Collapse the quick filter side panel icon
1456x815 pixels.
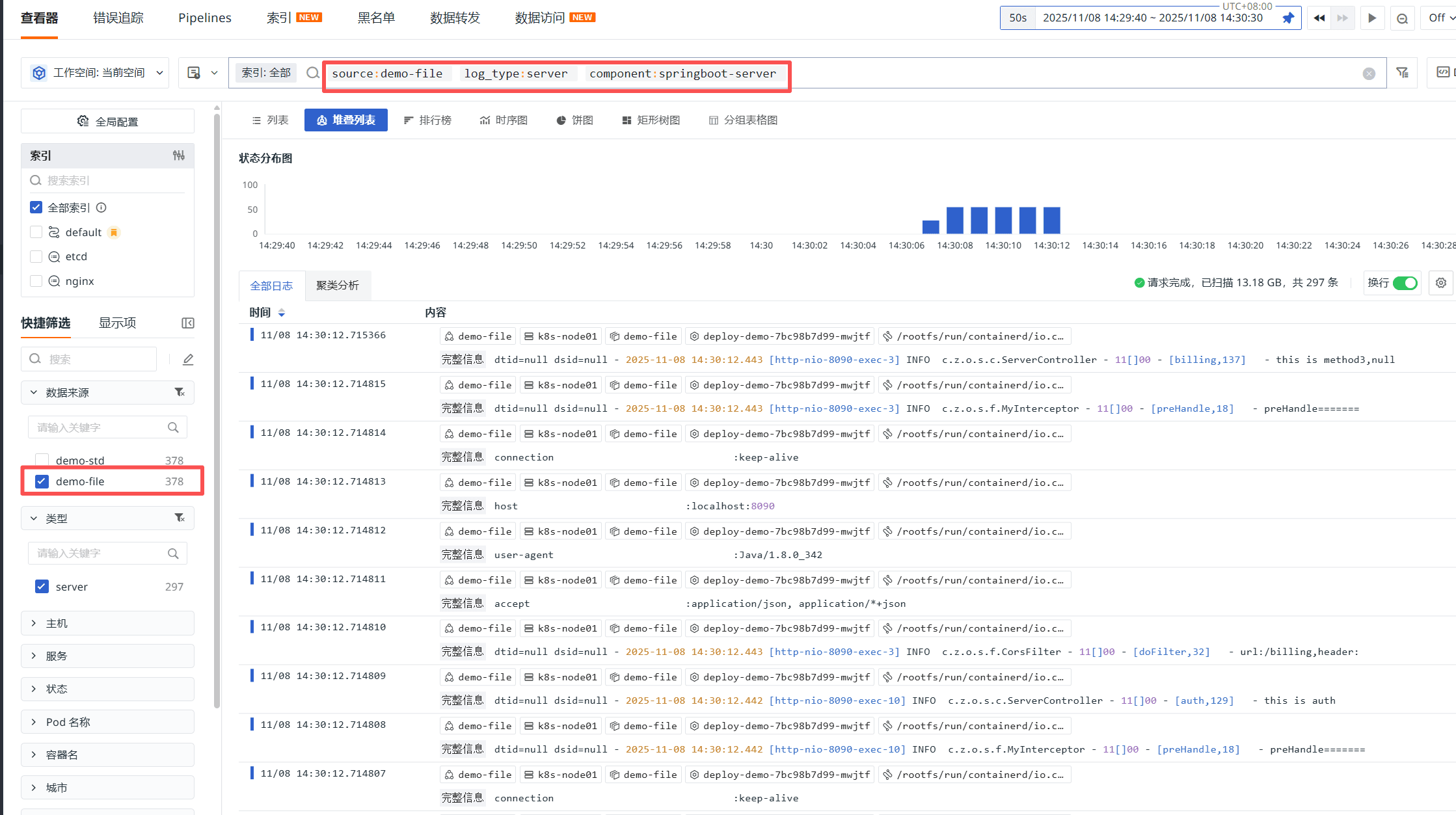click(188, 323)
